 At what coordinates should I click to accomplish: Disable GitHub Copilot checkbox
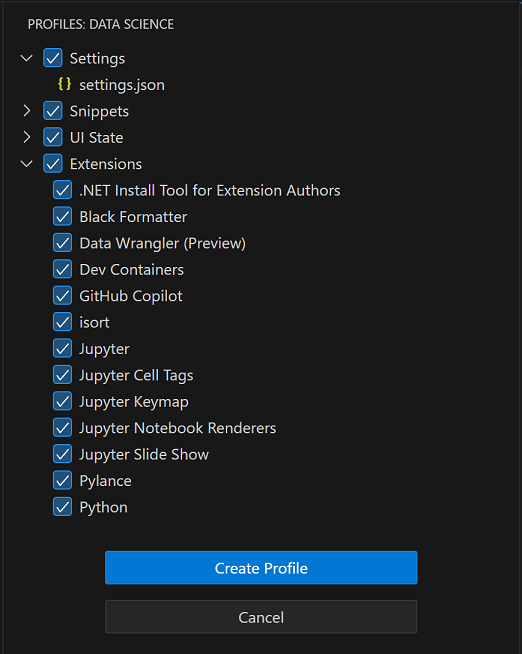(x=63, y=296)
